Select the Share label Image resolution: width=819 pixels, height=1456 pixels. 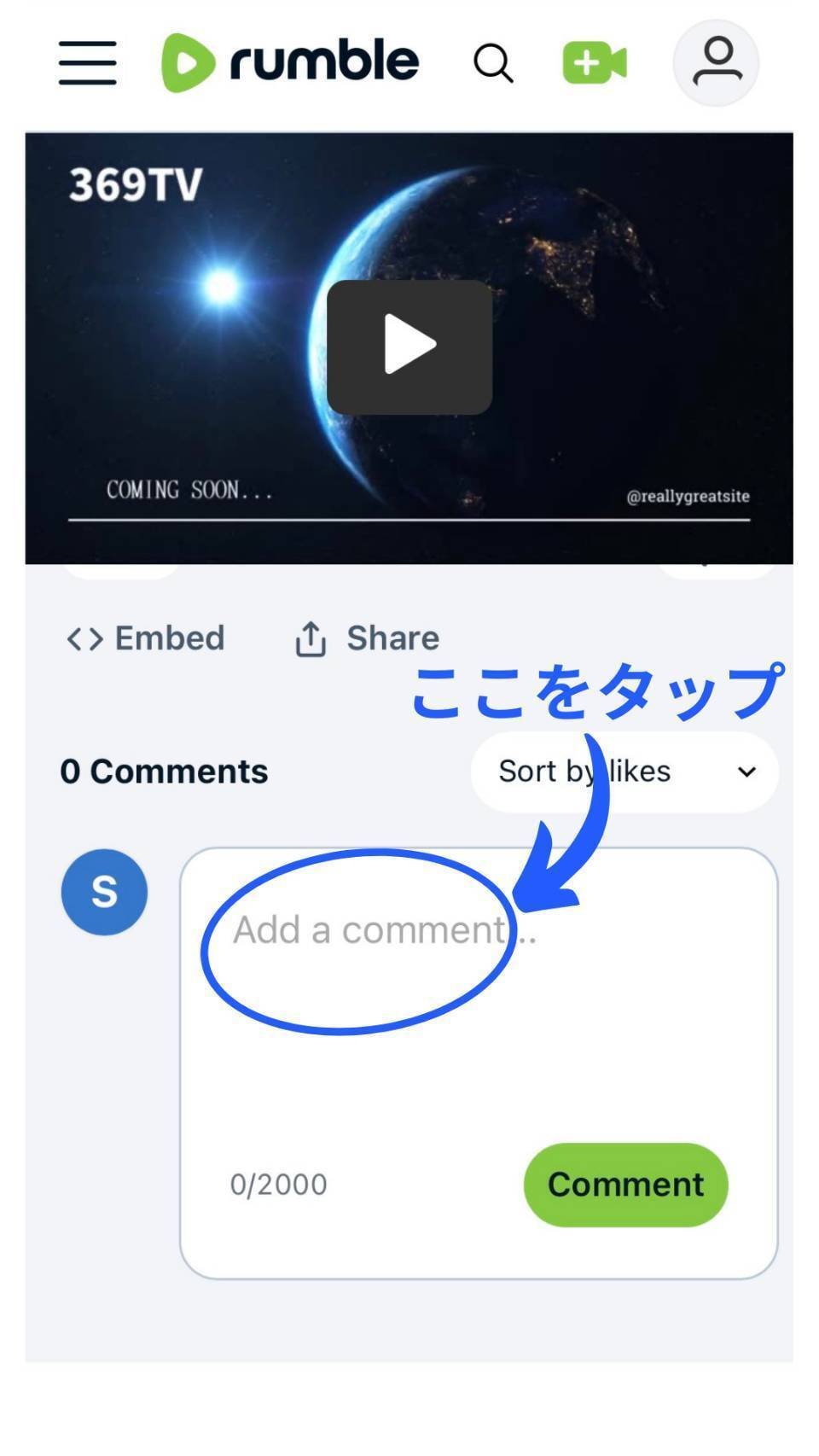(392, 638)
